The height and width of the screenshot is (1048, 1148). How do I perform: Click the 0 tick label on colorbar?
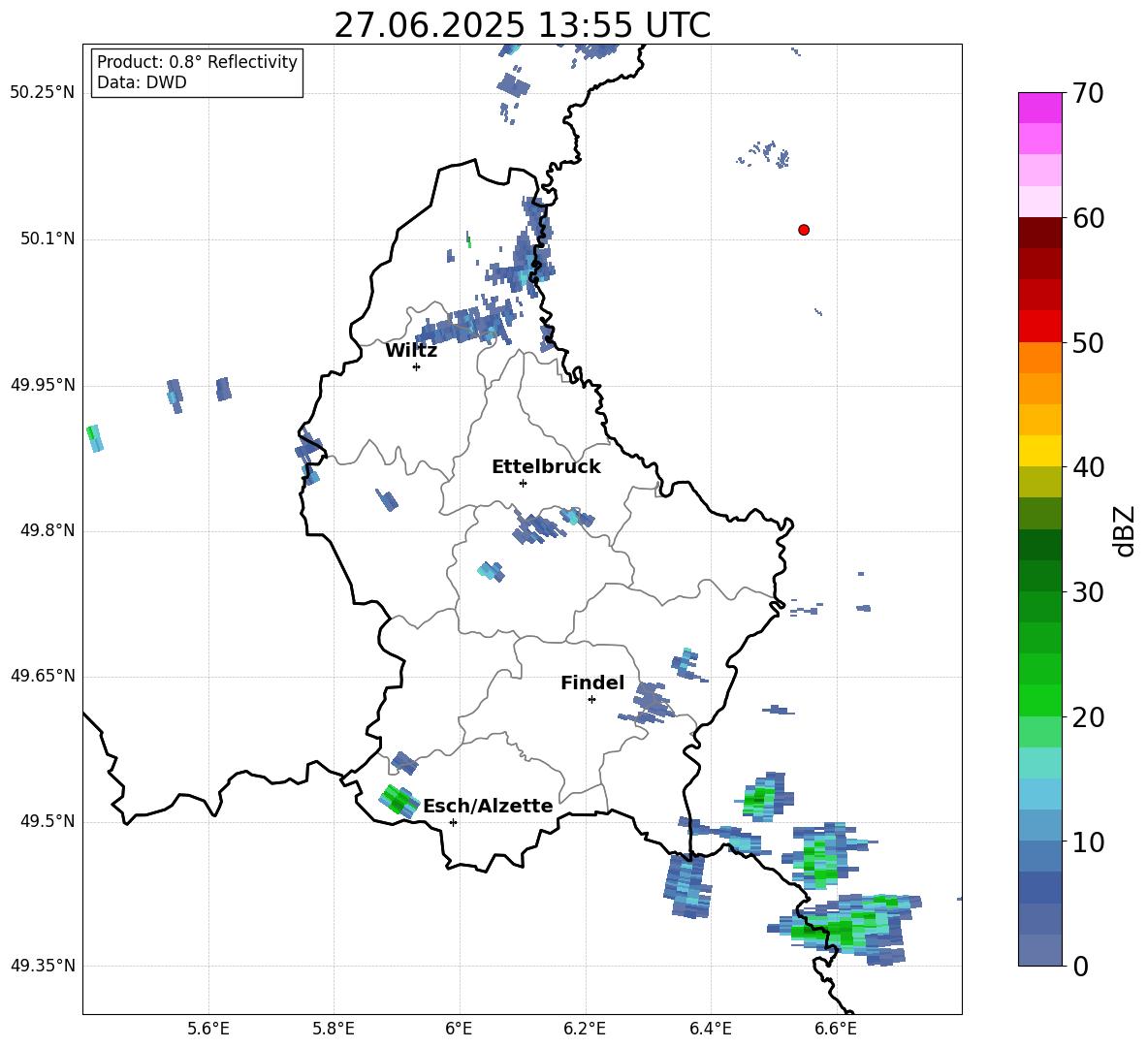[1080, 966]
